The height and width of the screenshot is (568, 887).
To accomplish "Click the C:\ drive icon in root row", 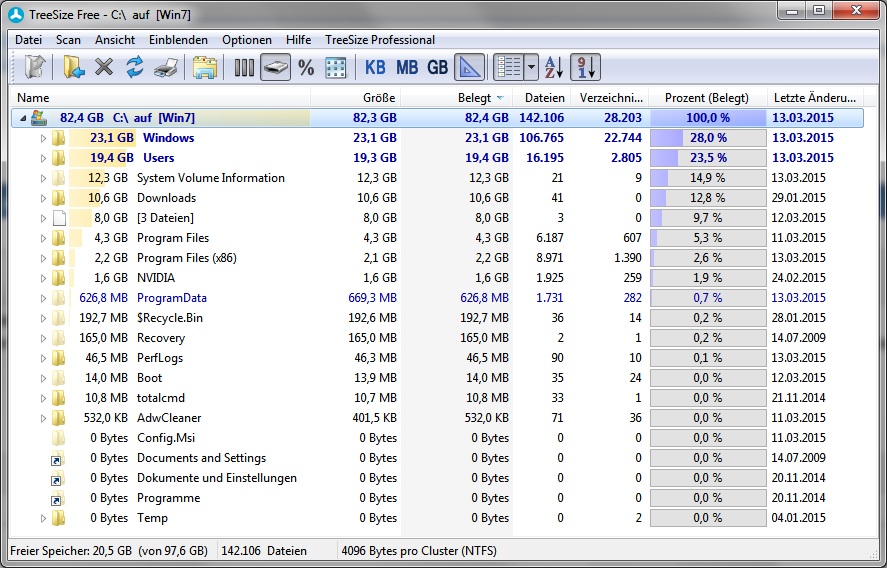I will [38, 118].
